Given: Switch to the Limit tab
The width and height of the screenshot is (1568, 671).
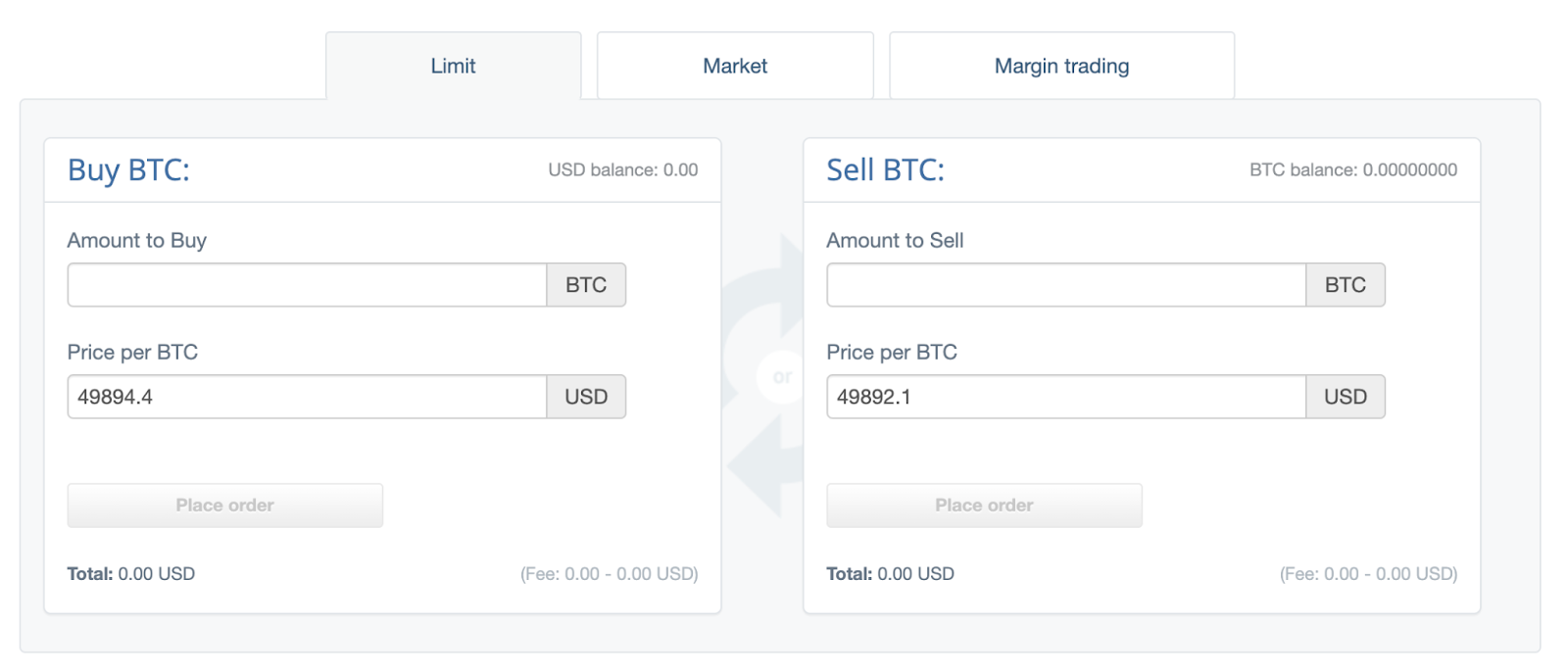Looking at the screenshot, I should (x=453, y=66).
